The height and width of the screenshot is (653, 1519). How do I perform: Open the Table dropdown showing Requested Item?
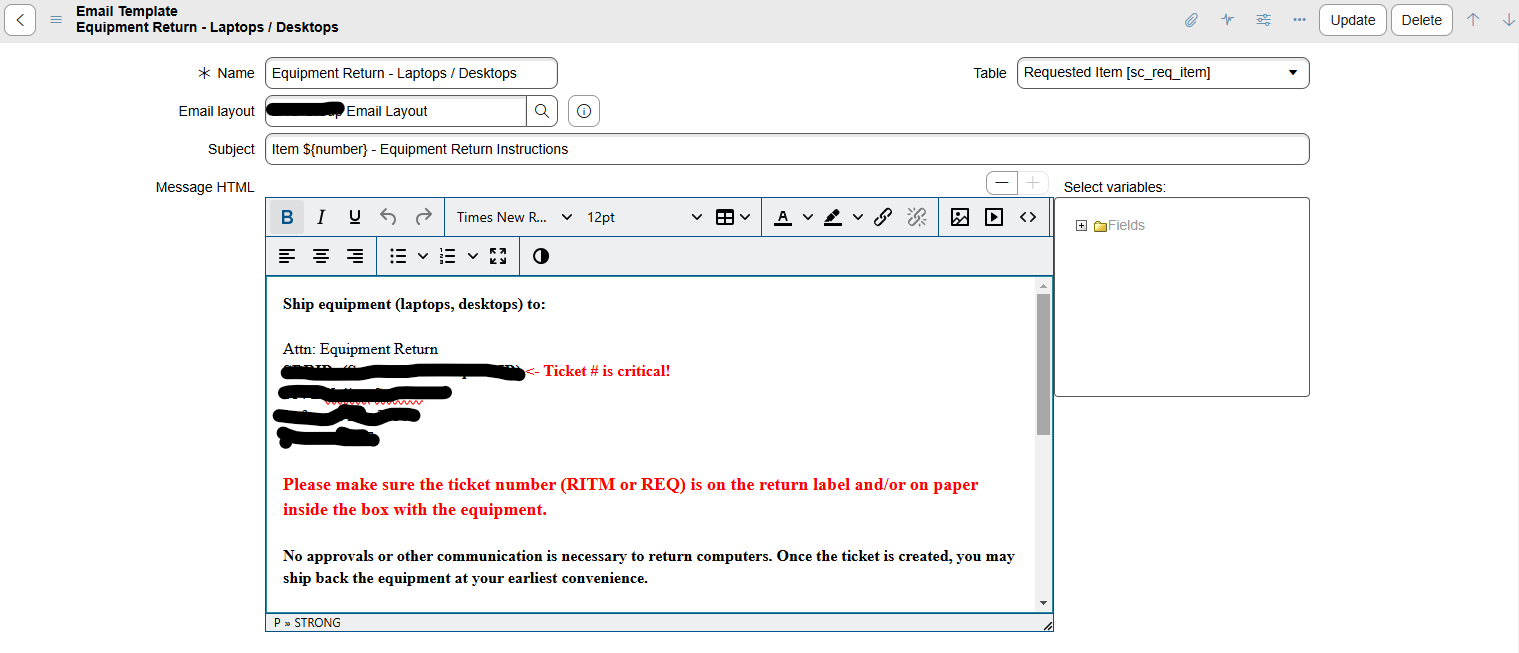(x=1163, y=72)
